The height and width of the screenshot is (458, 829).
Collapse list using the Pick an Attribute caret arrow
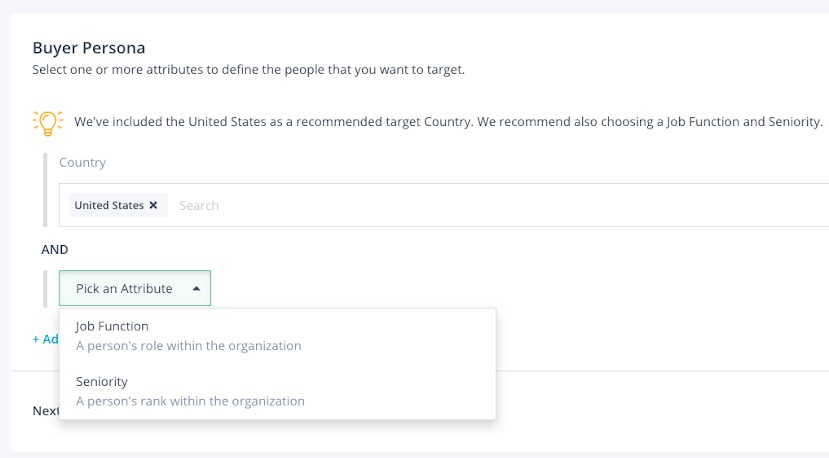click(196, 289)
